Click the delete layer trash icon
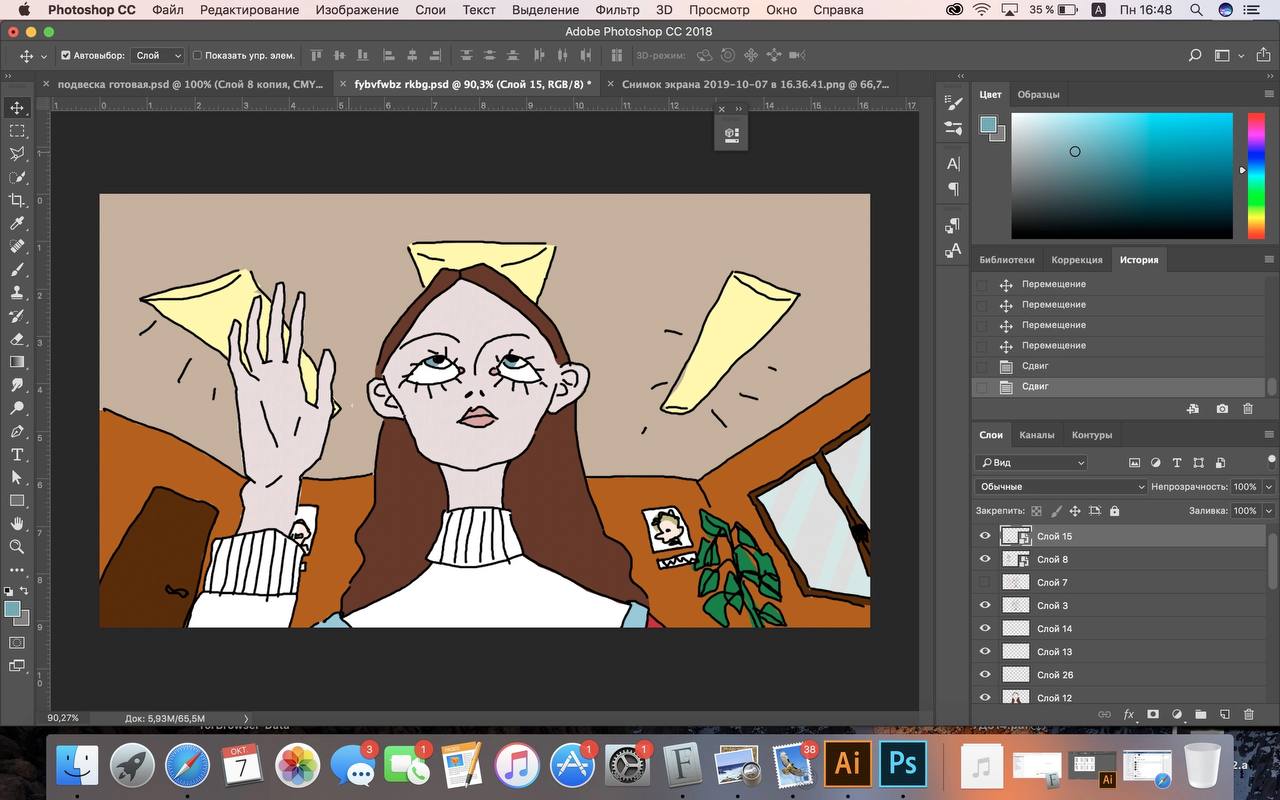This screenshot has width=1280, height=800. [1248, 715]
